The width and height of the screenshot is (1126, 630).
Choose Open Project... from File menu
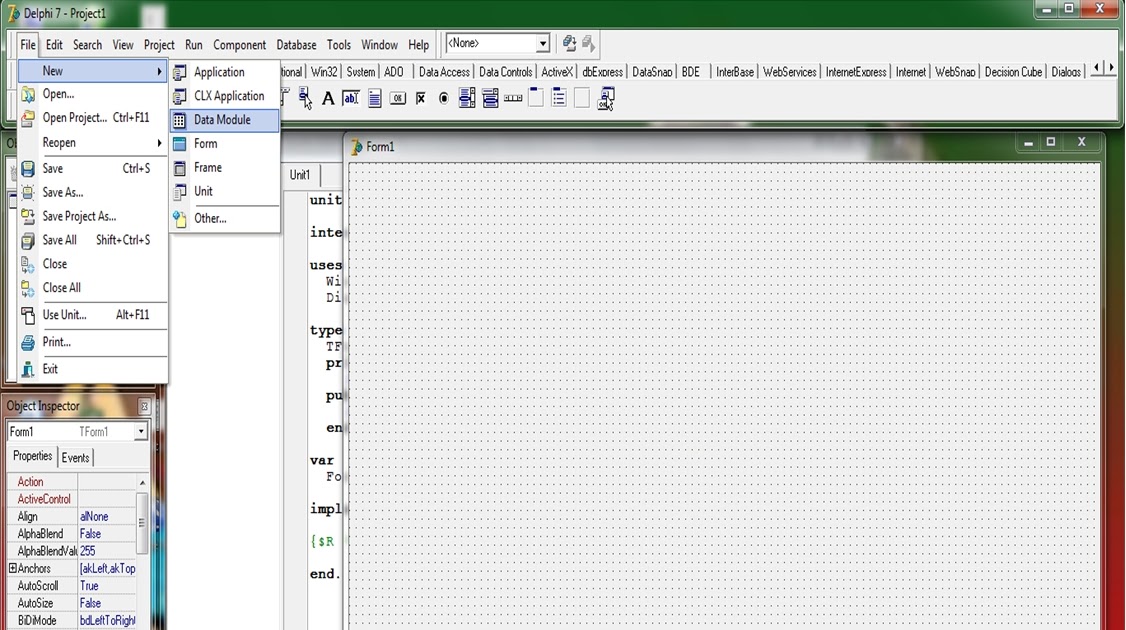(x=93, y=118)
